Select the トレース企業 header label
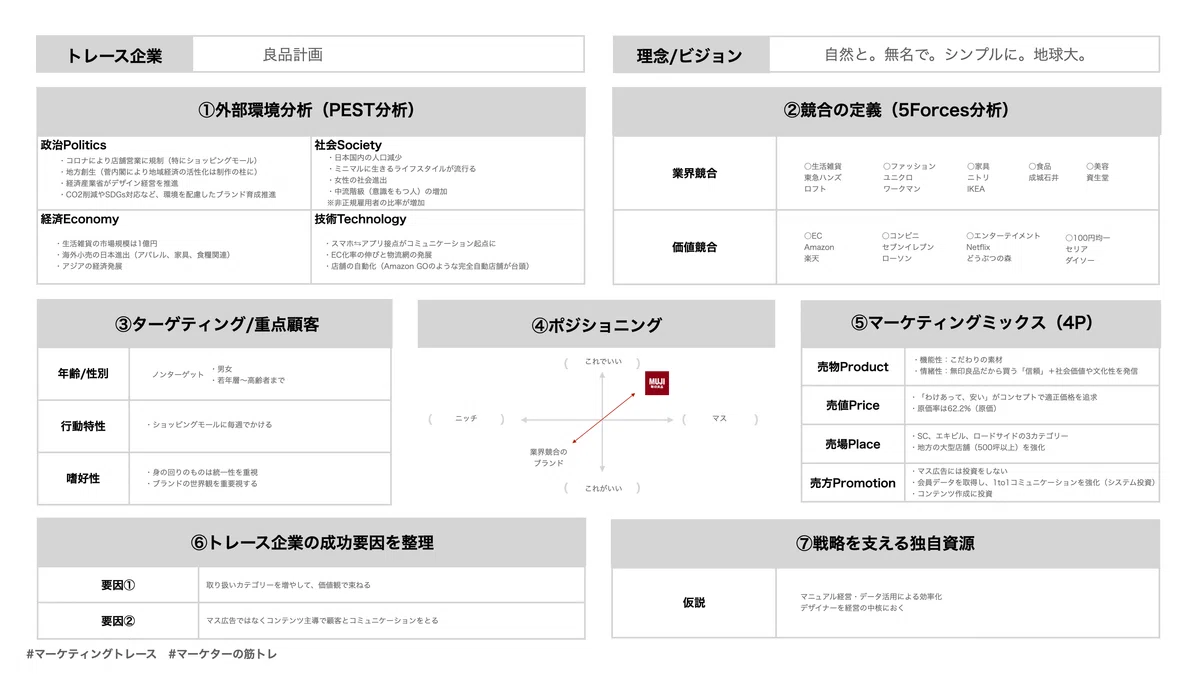 point(114,55)
